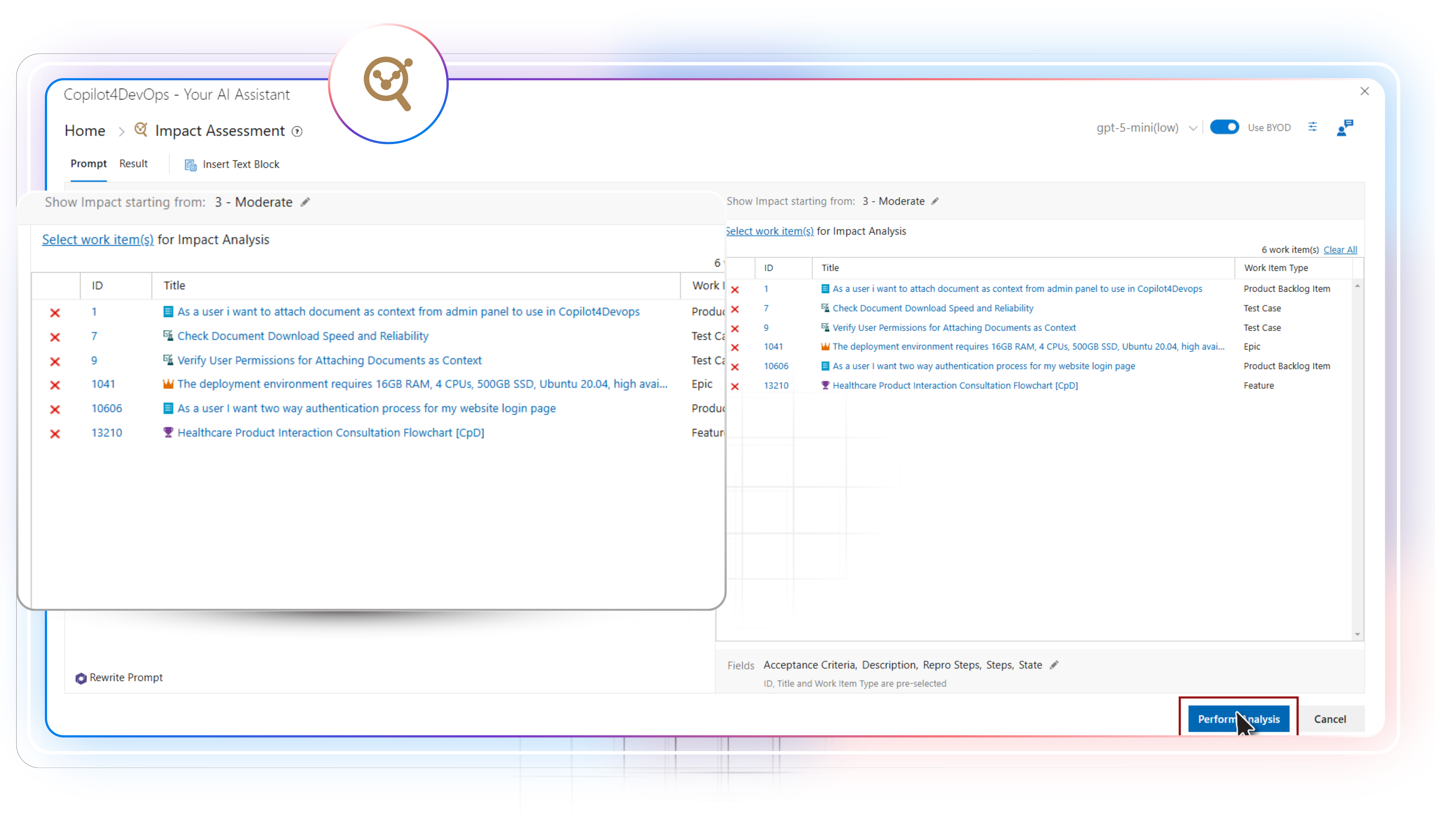Remove work item 1041 using red X in right list
The height and width of the screenshot is (840, 1435).
[735, 347]
